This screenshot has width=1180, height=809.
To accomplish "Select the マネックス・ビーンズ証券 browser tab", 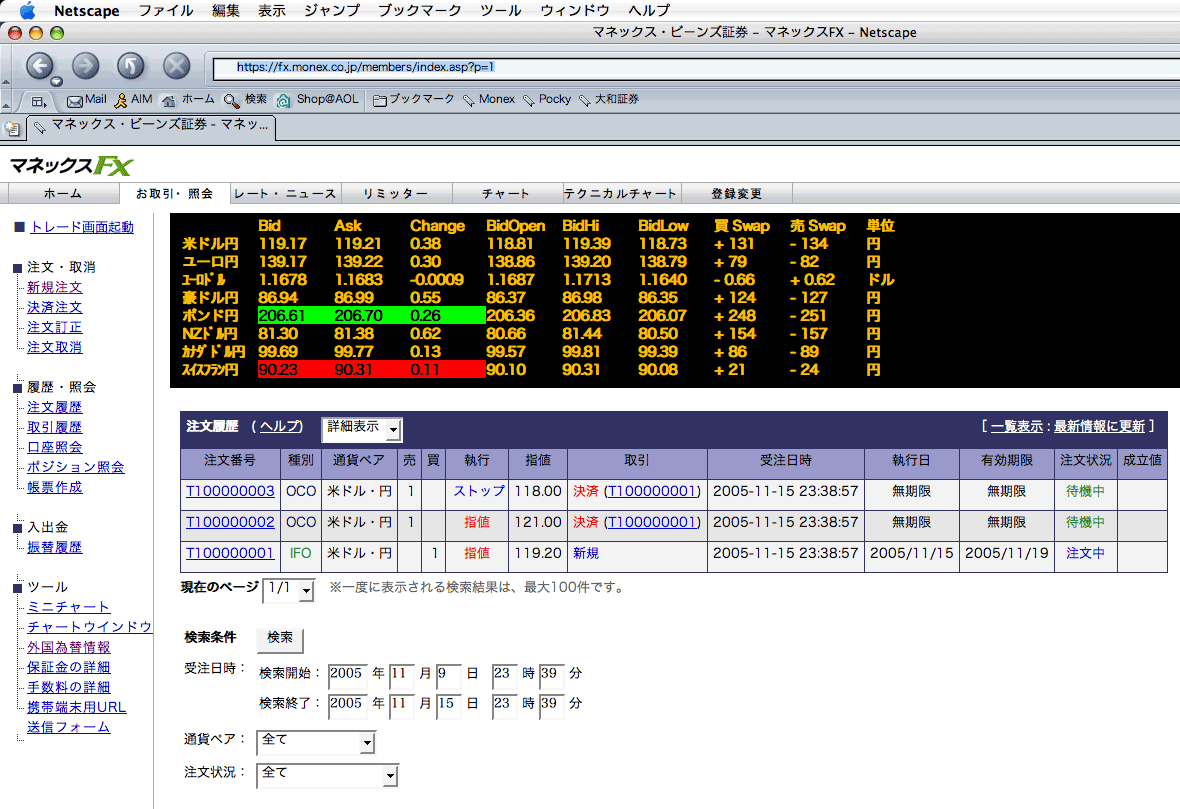I will click(152, 126).
